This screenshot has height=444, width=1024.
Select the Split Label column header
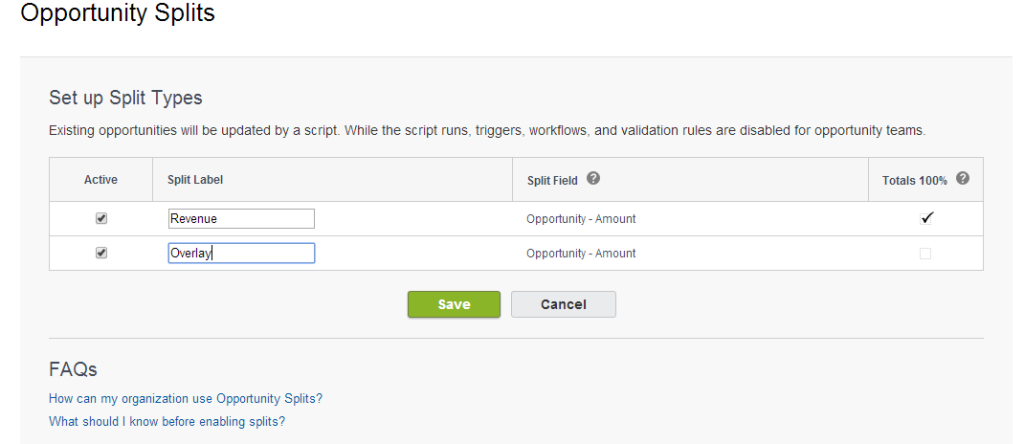[194, 180]
